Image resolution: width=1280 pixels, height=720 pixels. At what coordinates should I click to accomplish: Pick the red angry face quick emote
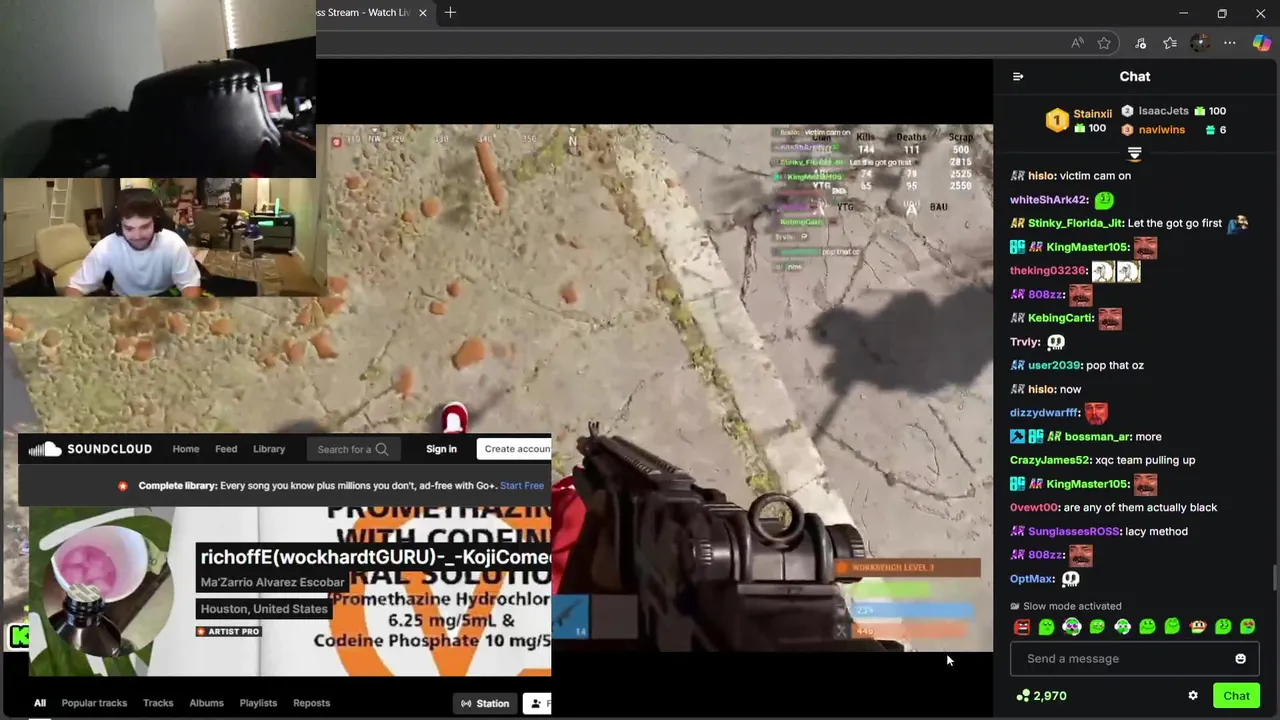tap(1022, 627)
